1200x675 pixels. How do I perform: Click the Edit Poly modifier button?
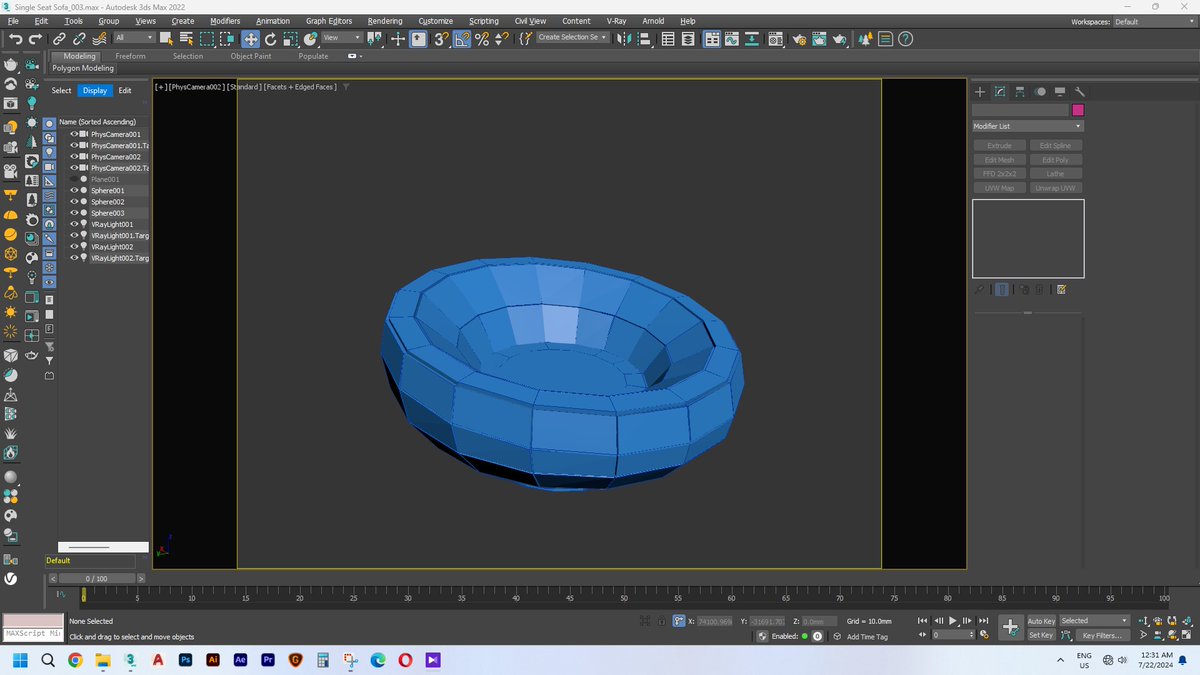coord(1055,160)
